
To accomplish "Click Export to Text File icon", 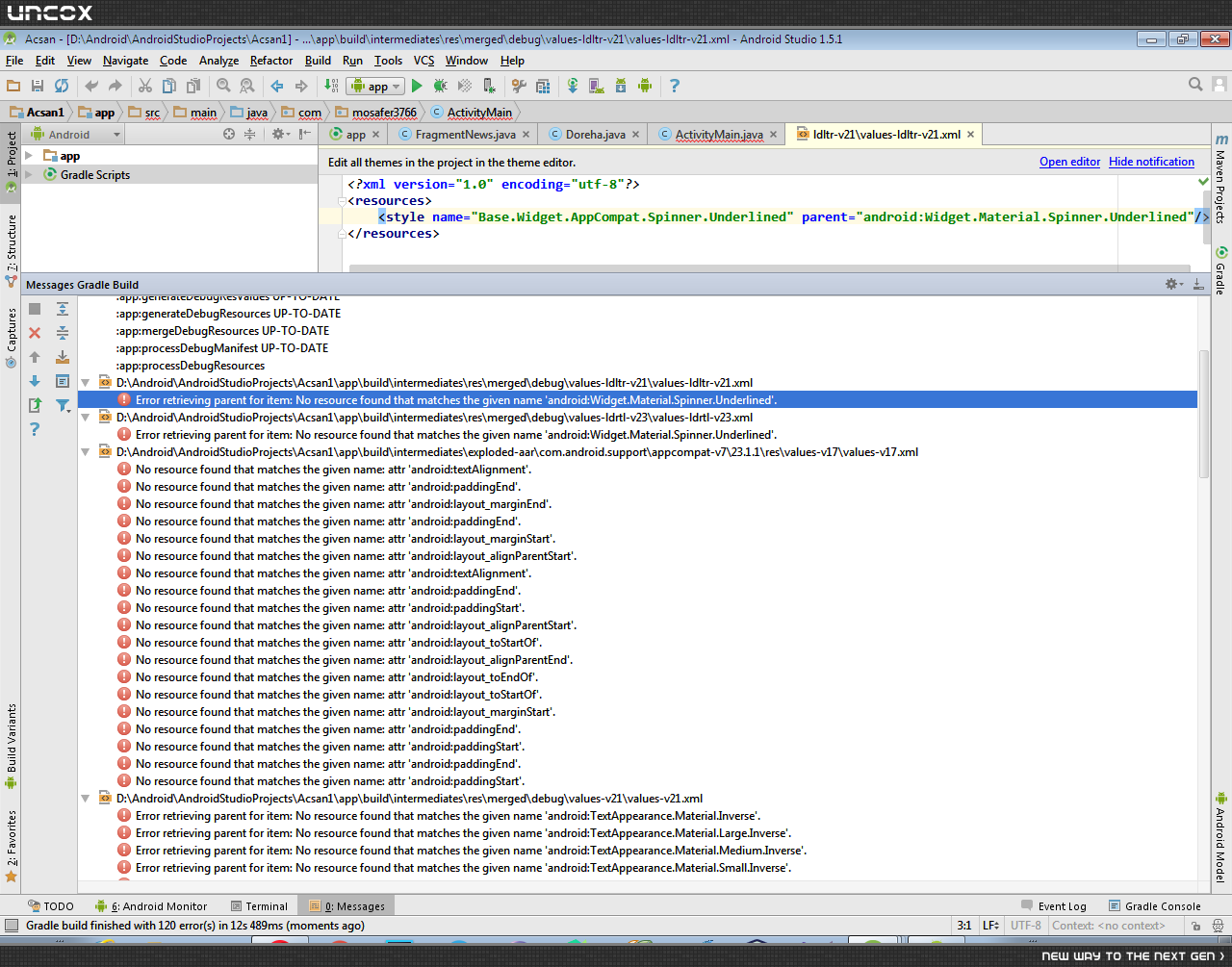I will click(35, 405).
